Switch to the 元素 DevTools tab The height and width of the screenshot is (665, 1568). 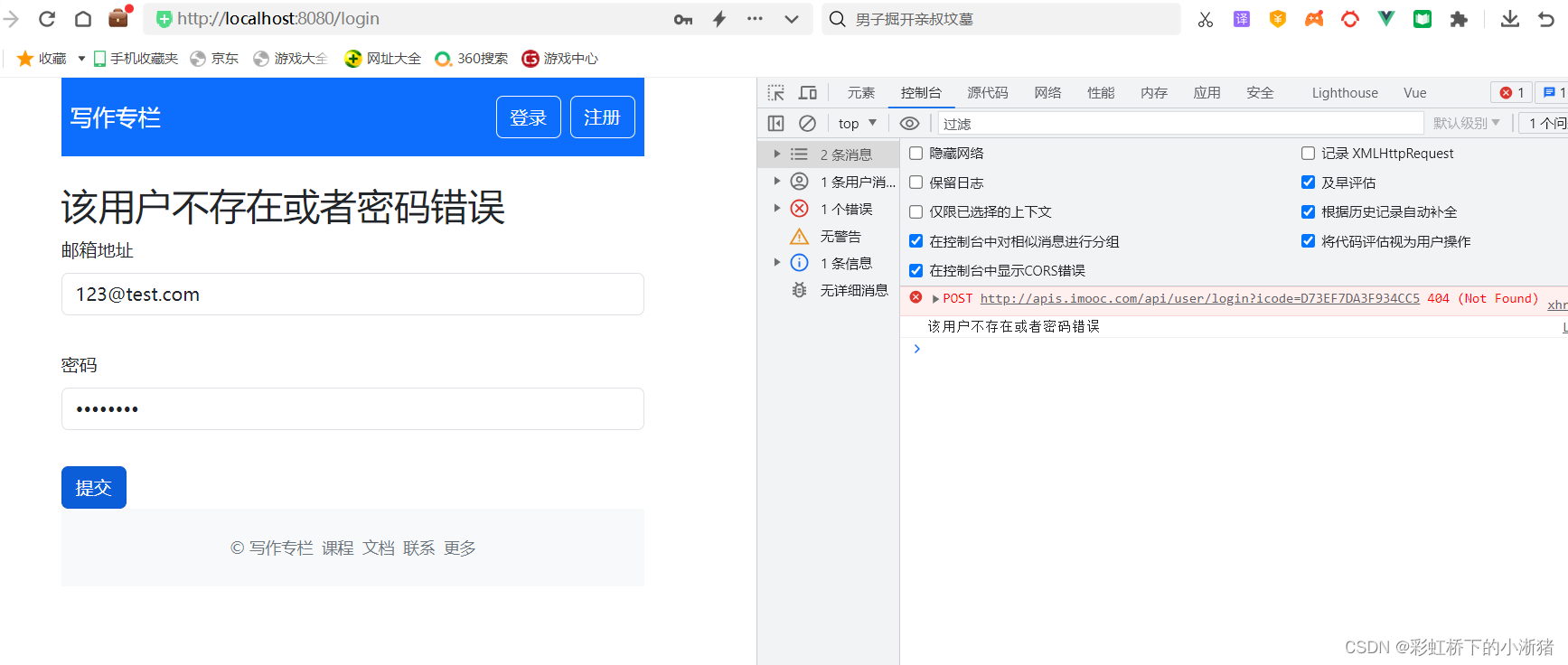[x=861, y=93]
